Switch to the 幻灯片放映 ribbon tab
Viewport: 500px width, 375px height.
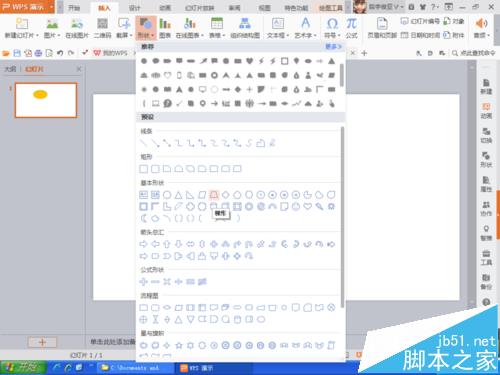pos(199,7)
